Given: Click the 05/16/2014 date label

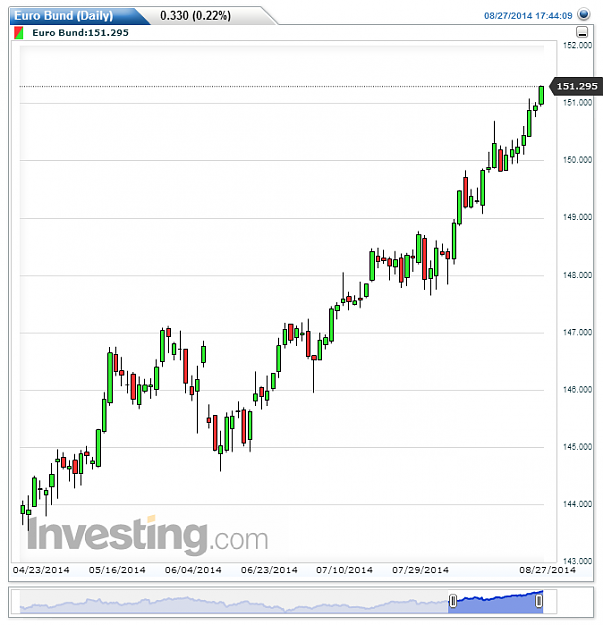Looking at the screenshot, I should click(117, 570).
